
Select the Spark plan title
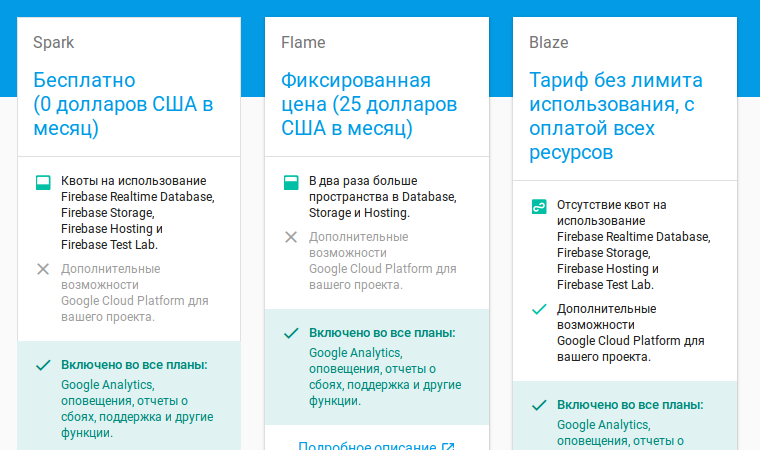coord(53,43)
